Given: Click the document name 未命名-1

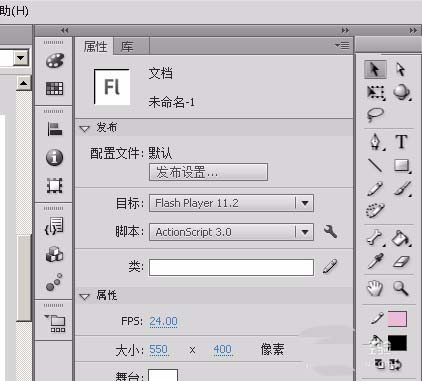Looking at the screenshot, I should [171, 102].
